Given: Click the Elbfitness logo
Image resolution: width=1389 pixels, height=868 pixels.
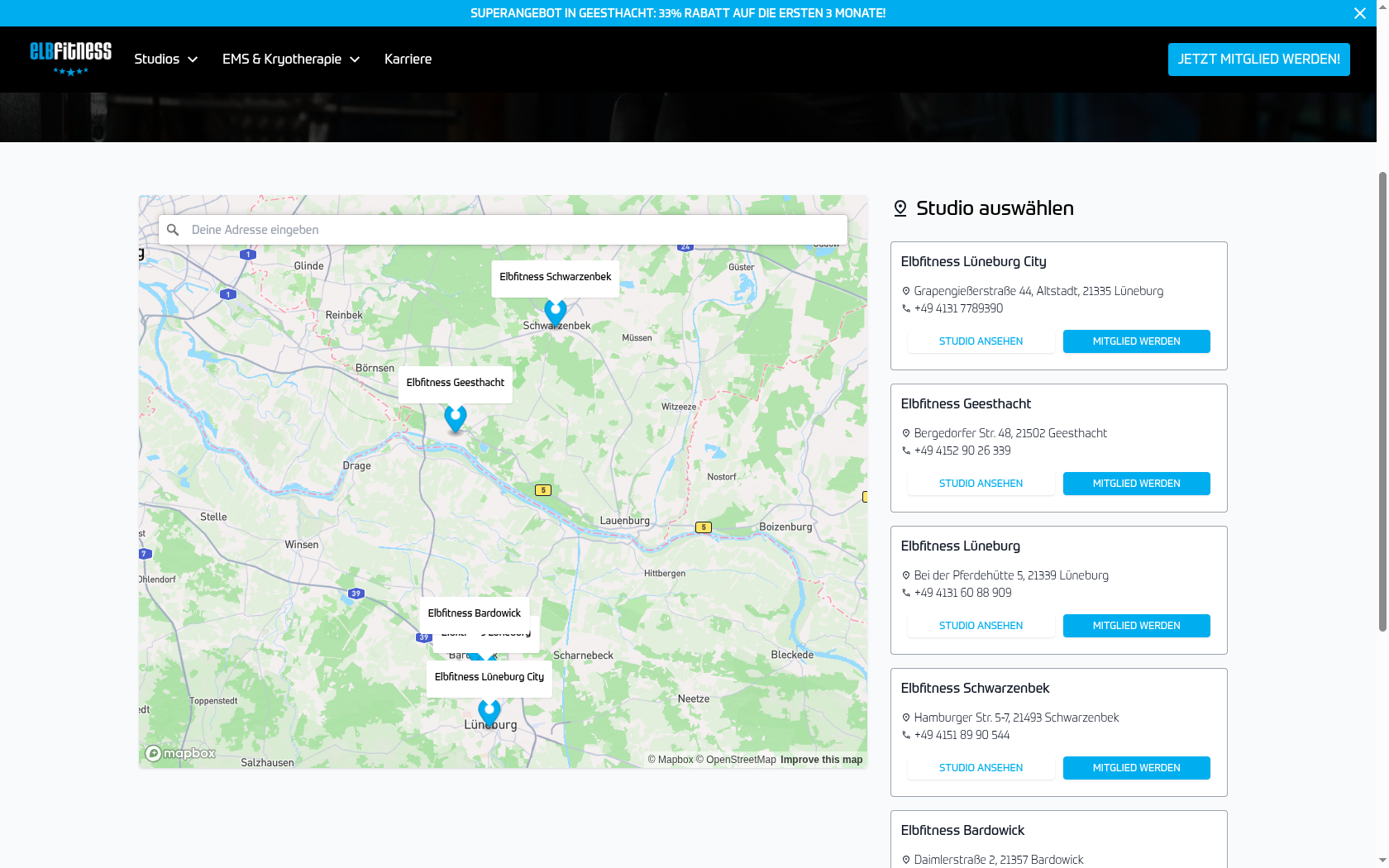Looking at the screenshot, I should pos(70,59).
